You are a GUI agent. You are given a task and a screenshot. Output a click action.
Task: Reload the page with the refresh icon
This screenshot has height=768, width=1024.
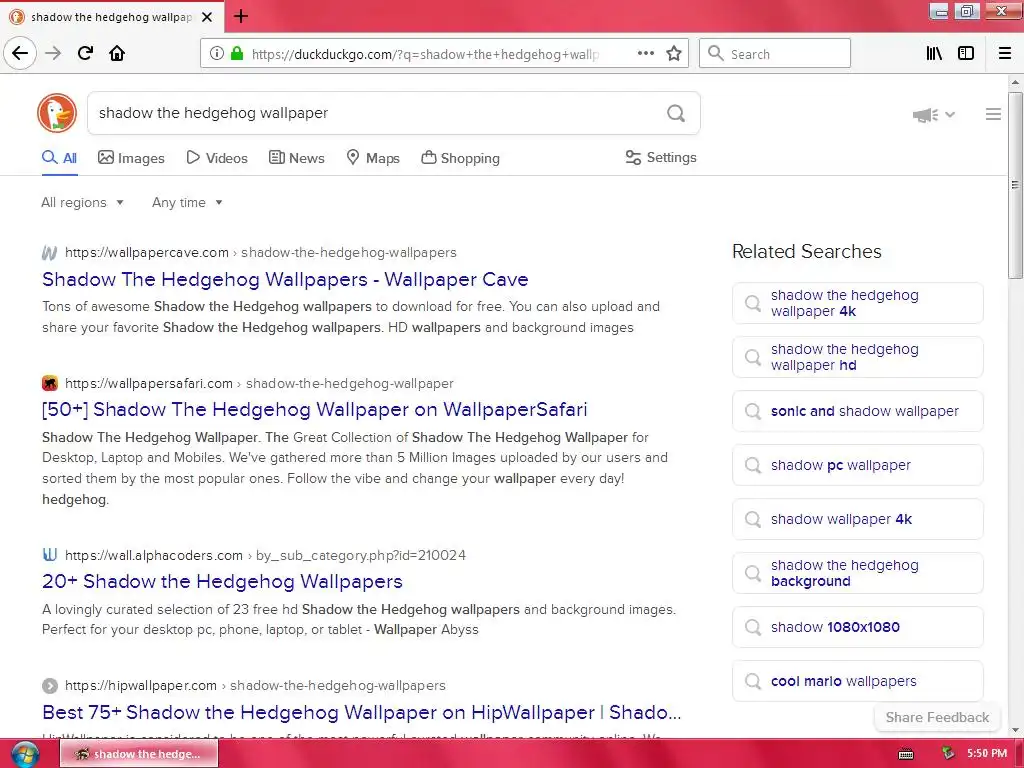(85, 53)
